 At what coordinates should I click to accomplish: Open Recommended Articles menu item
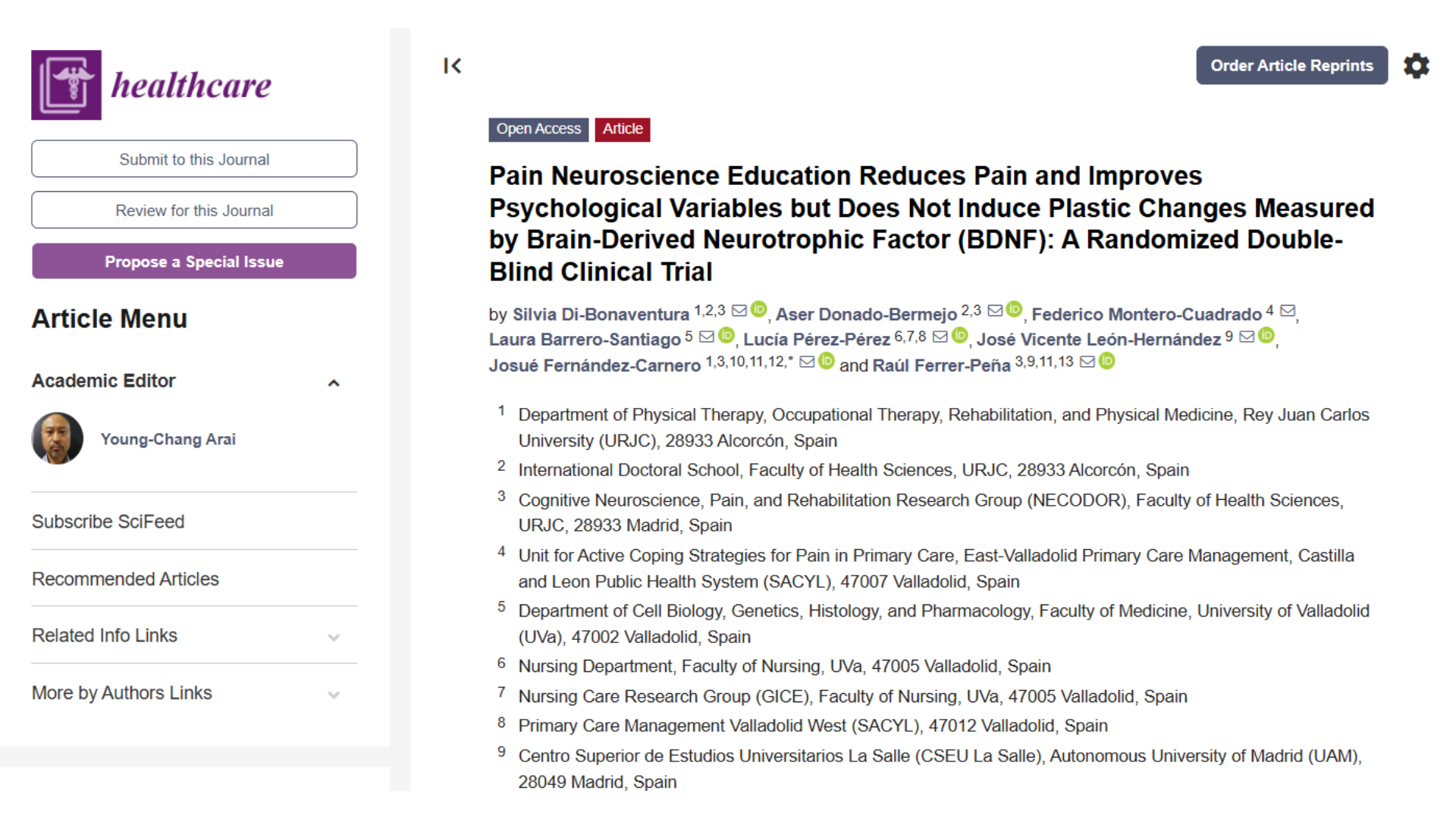coord(125,579)
